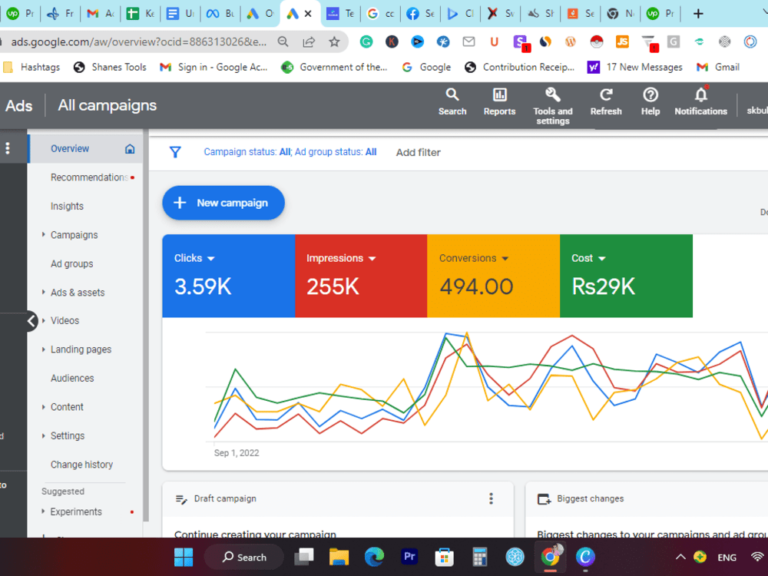Open Audiences in sidebar
Viewport: 768px width, 576px height.
coord(72,378)
